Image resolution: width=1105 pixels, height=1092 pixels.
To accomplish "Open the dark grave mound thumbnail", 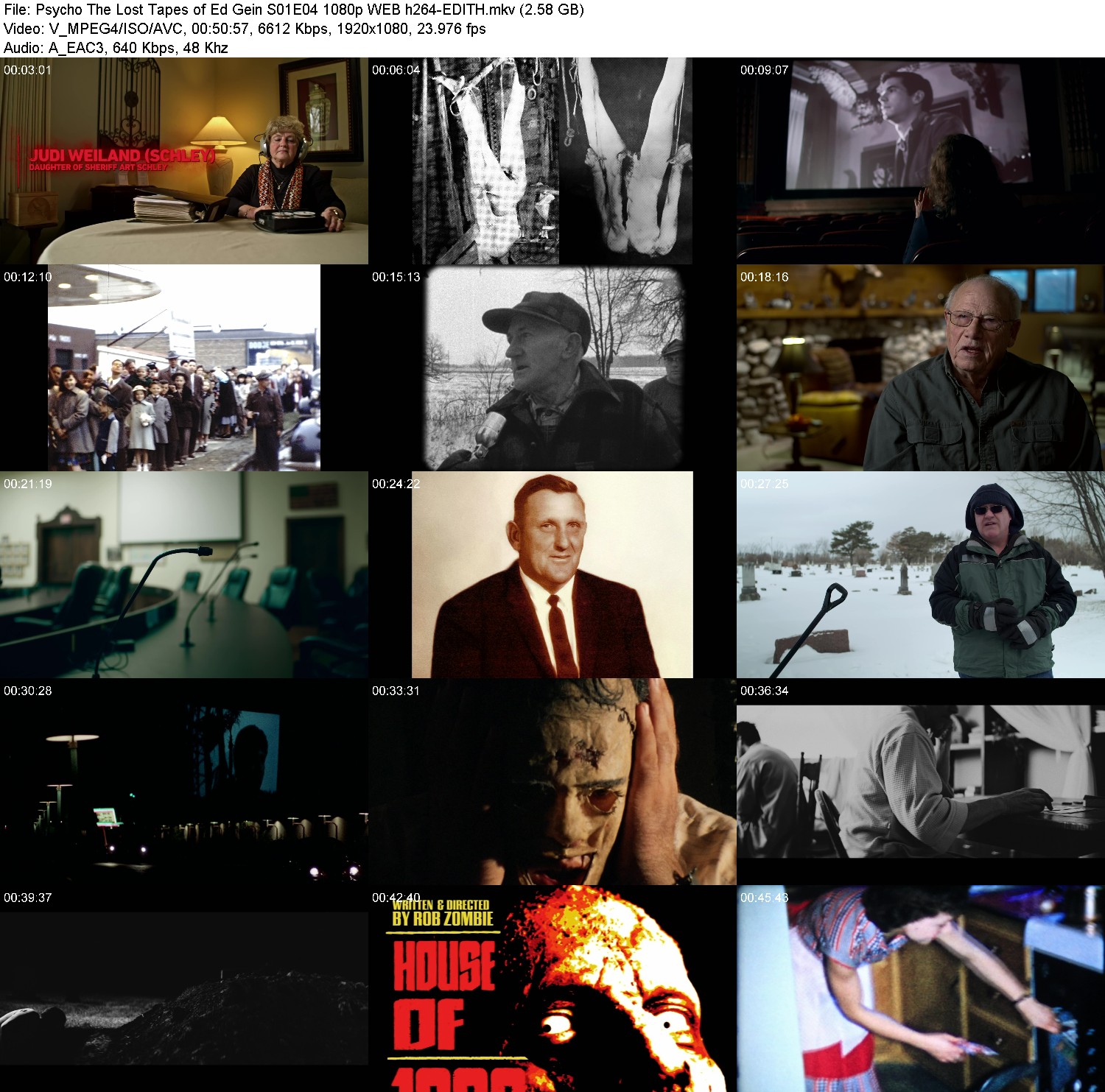I will pyautogui.click(x=184, y=989).
